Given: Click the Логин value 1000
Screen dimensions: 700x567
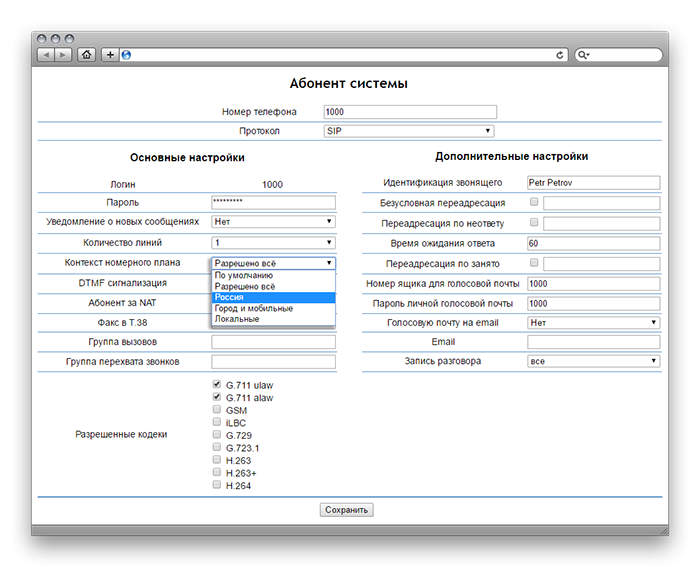Looking at the screenshot, I should tap(272, 184).
